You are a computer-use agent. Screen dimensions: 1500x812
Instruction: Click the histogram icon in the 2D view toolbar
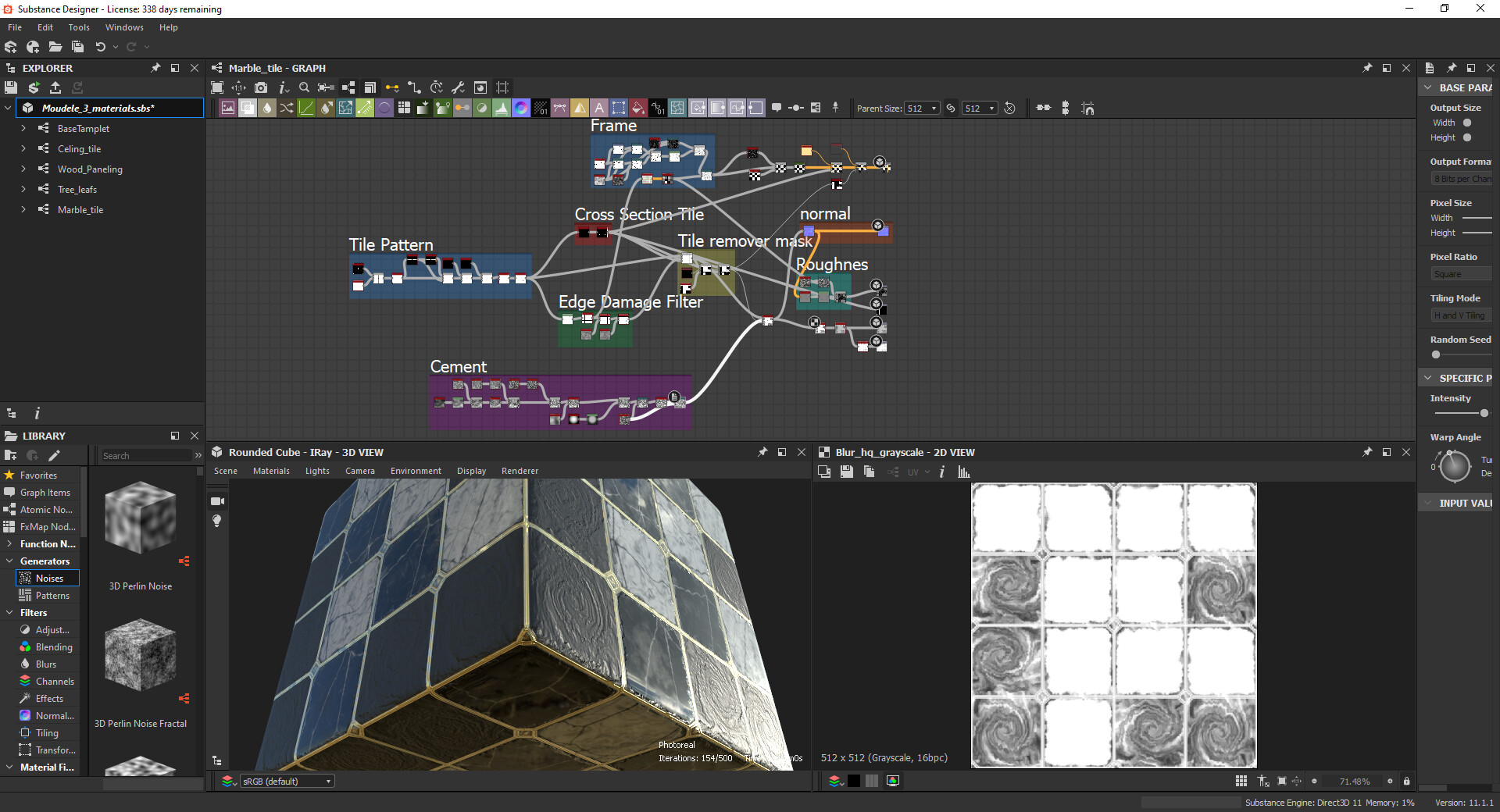coord(964,472)
